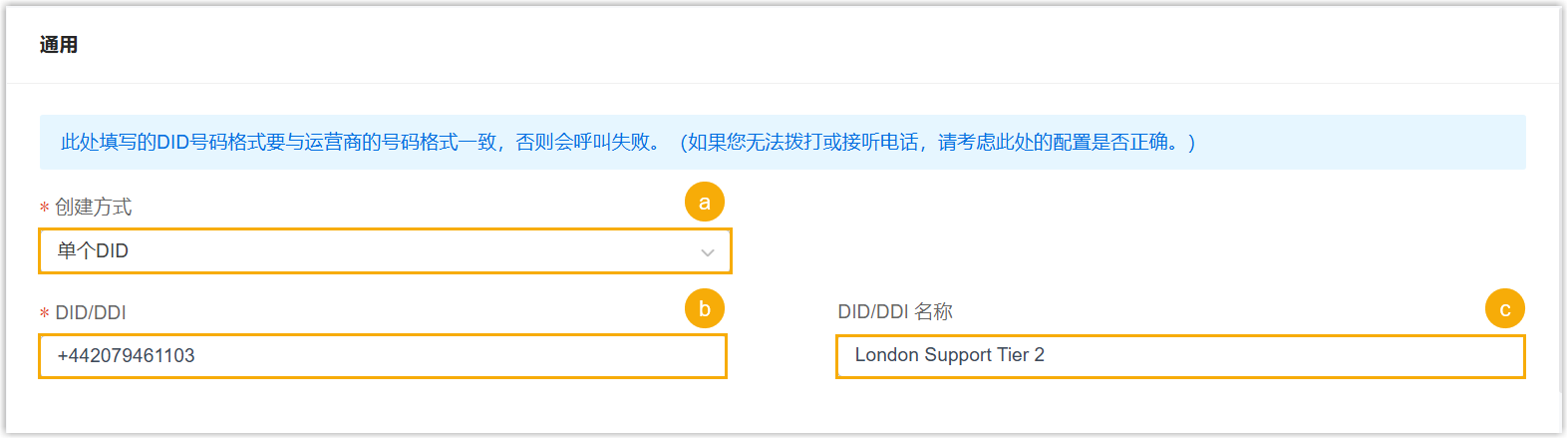The image size is (1568, 439).
Task: Click the +442079461103 number text
Action: pyautogui.click(x=127, y=356)
